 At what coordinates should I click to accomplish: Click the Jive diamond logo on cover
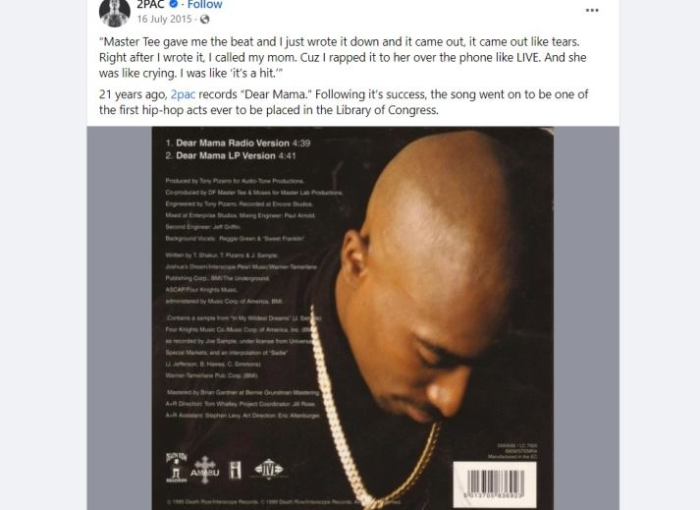pos(268,469)
